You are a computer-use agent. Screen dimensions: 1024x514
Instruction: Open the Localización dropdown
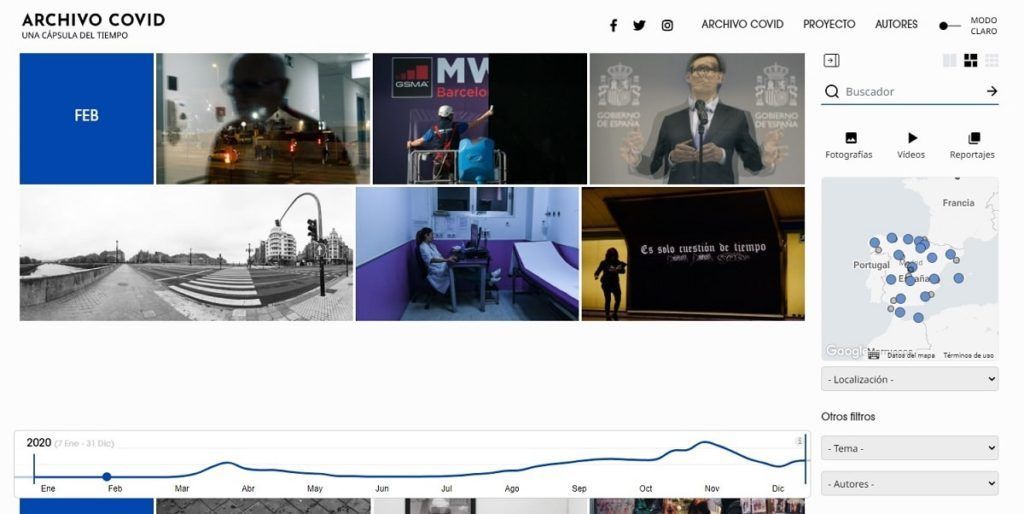[910, 379]
